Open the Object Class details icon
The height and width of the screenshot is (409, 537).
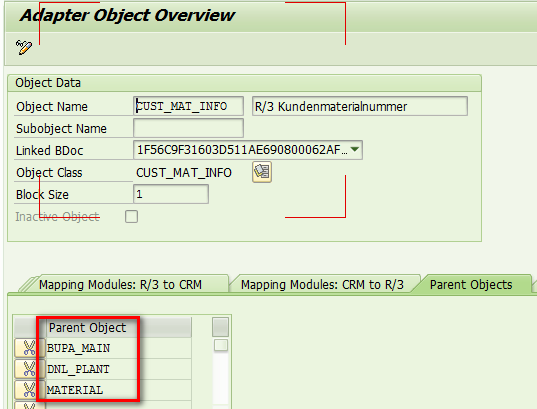tap(262, 172)
